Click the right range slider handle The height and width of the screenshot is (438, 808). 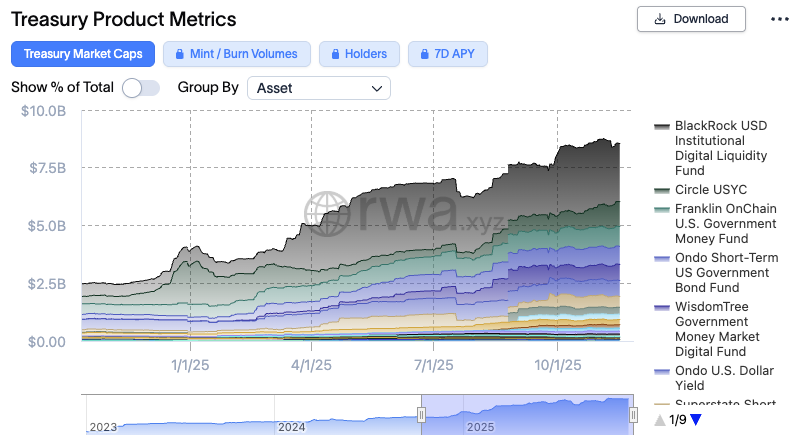click(x=632, y=415)
